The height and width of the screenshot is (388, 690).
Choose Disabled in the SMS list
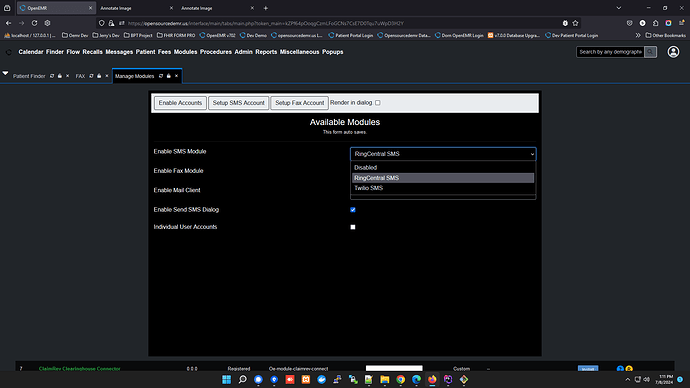443,168
